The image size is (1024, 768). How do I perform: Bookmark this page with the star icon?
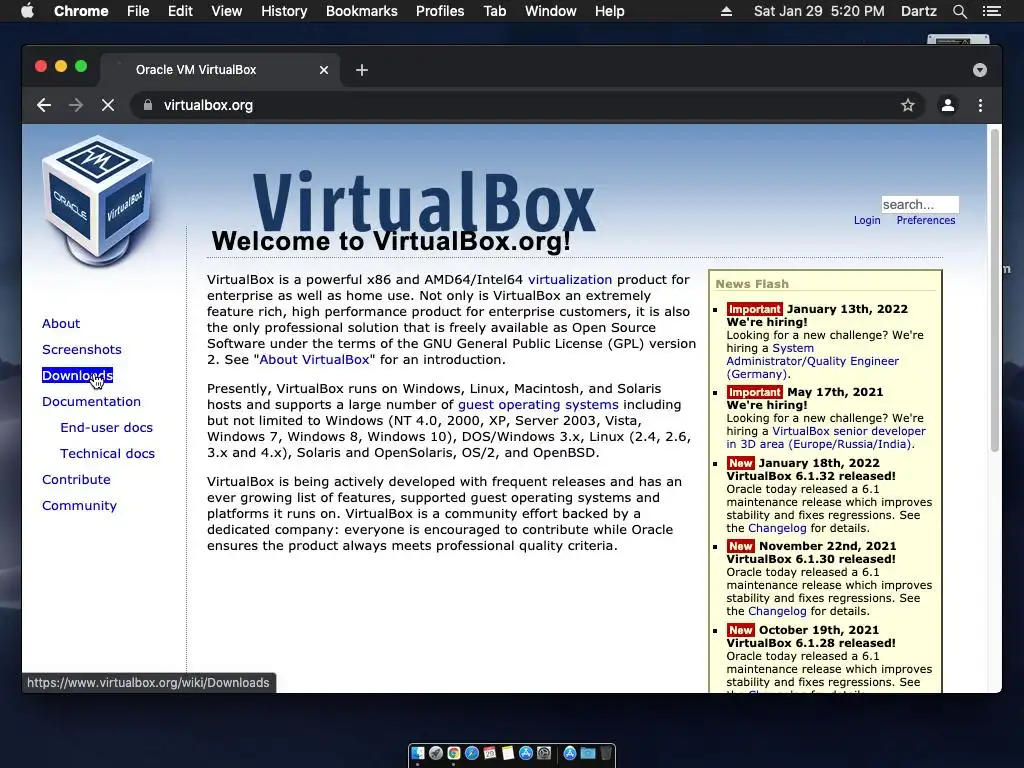[x=908, y=105]
